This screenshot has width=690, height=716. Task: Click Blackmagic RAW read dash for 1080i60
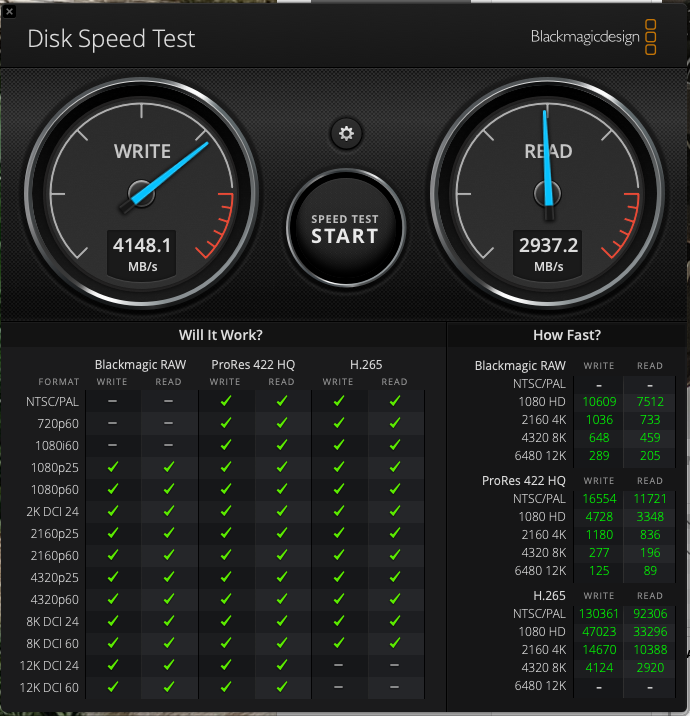click(x=169, y=445)
